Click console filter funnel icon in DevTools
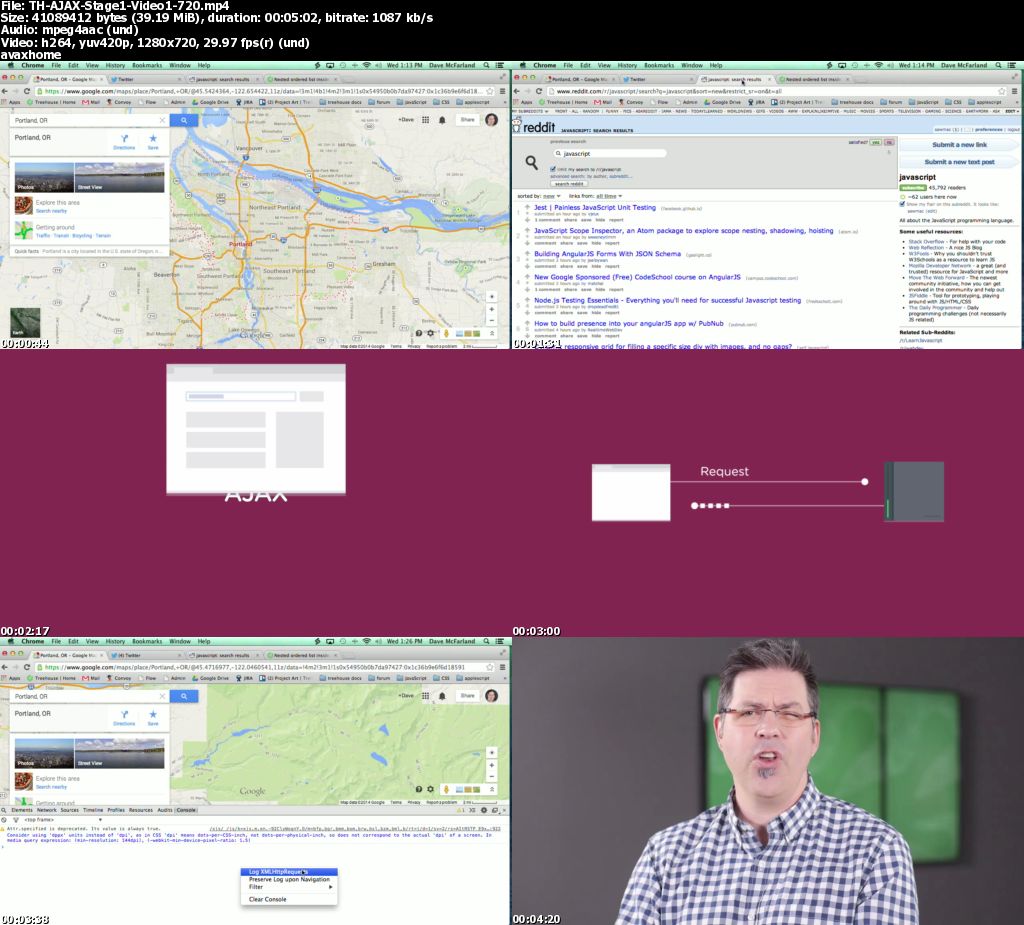The height and width of the screenshot is (925, 1024). click(14, 819)
